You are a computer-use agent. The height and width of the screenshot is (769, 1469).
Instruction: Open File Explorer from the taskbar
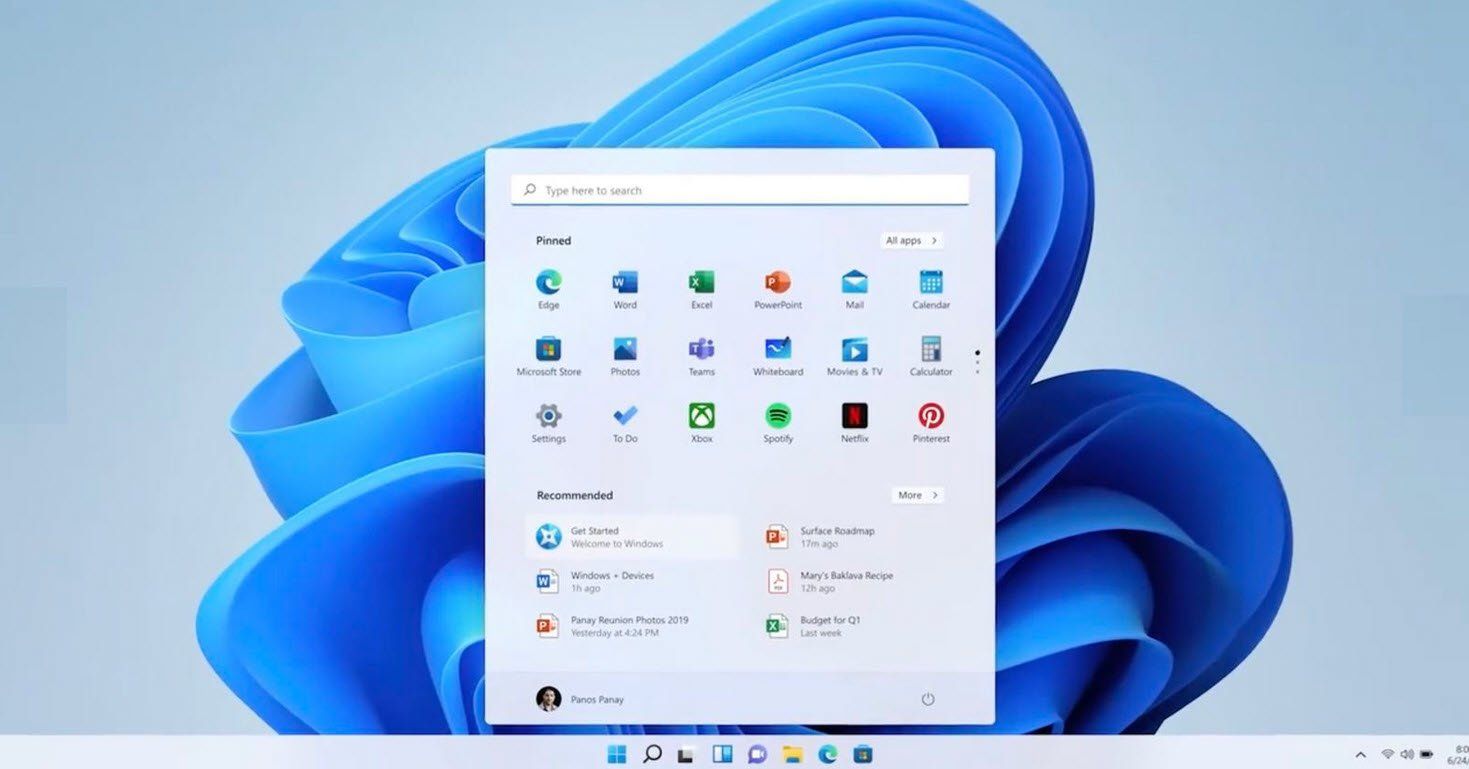tap(792, 754)
